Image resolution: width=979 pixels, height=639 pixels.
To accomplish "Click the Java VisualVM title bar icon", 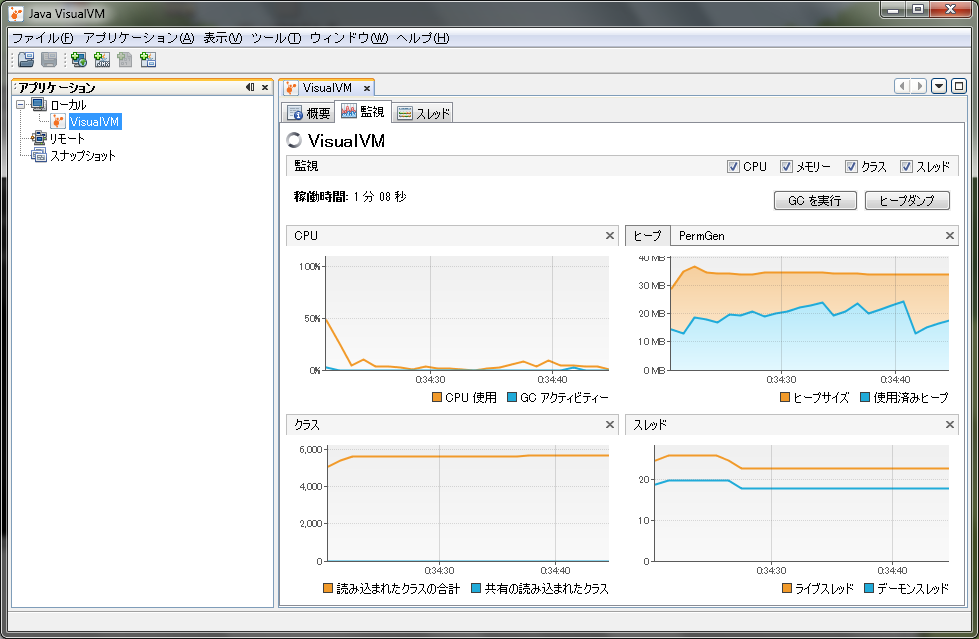I will tap(16, 13).
